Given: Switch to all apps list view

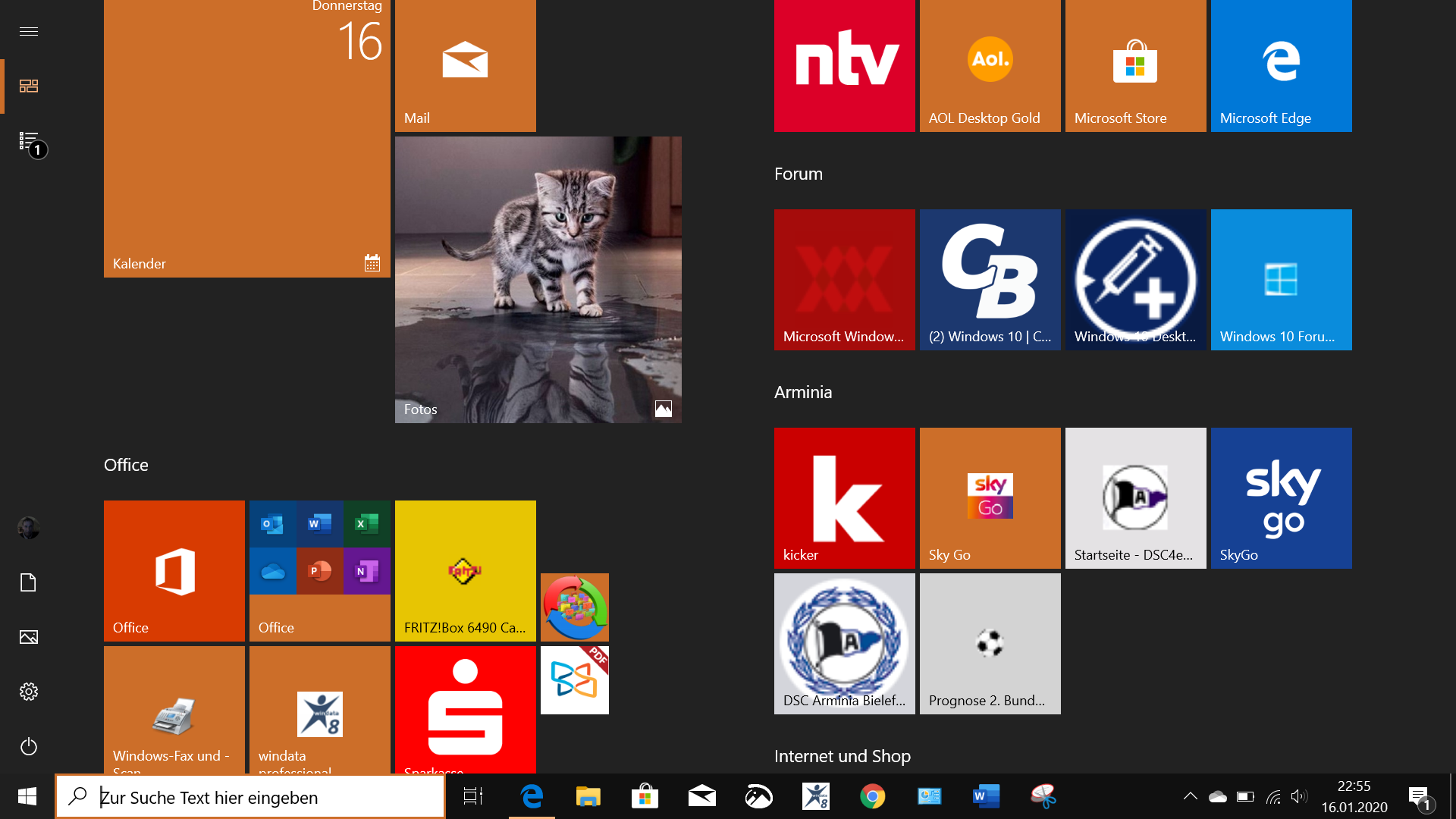Looking at the screenshot, I should tap(29, 141).
